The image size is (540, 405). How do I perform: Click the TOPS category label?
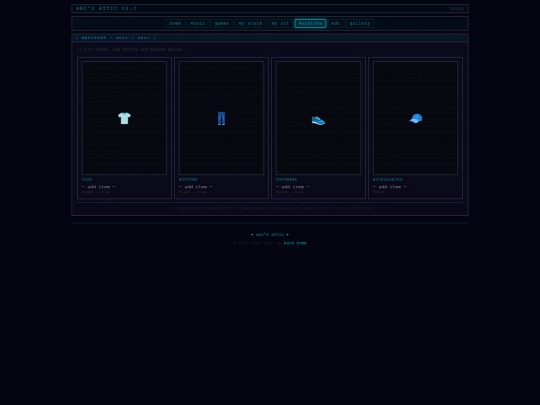87,180
